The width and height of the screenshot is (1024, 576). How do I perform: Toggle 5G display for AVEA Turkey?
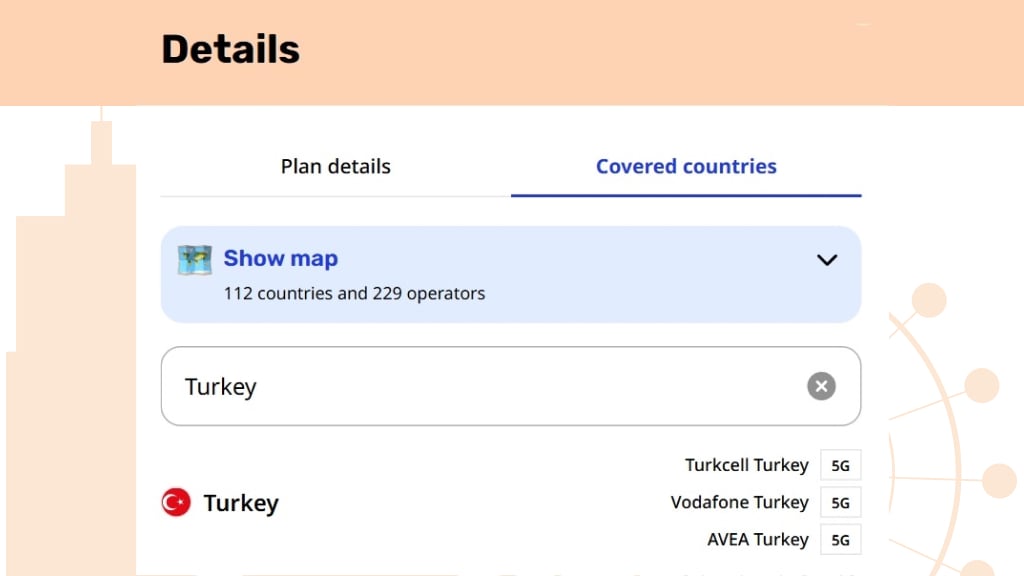tap(840, 539)
